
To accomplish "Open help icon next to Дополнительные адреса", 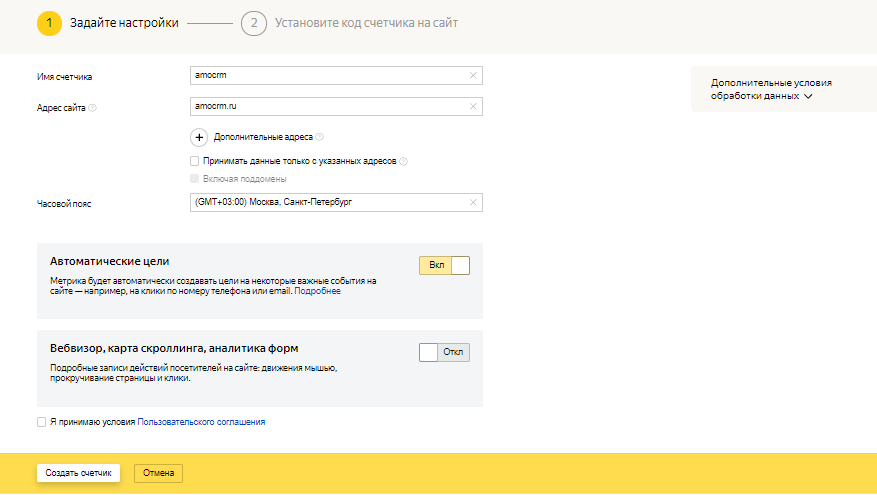I will point(320,138).
